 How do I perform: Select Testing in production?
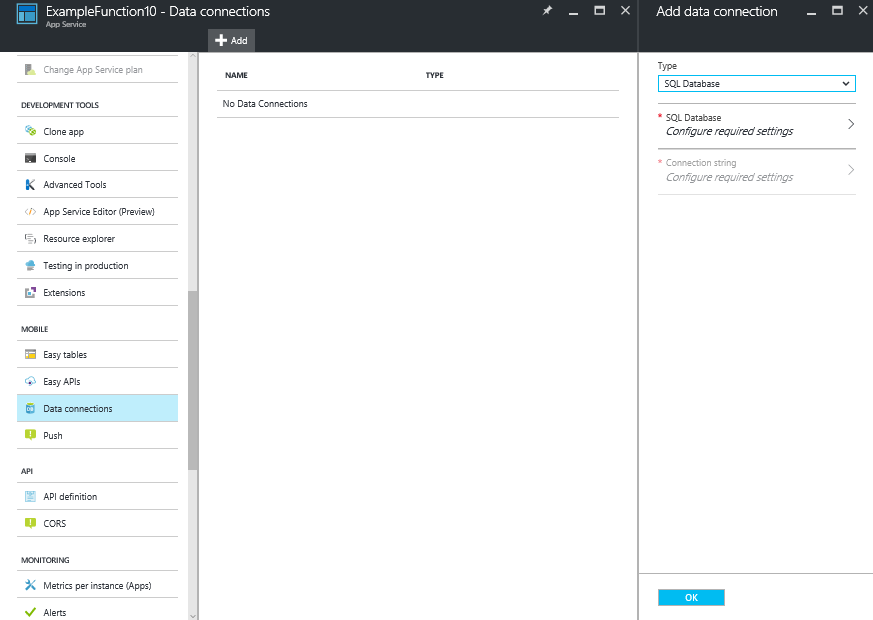pyautogui.click(x=86, y=265)
